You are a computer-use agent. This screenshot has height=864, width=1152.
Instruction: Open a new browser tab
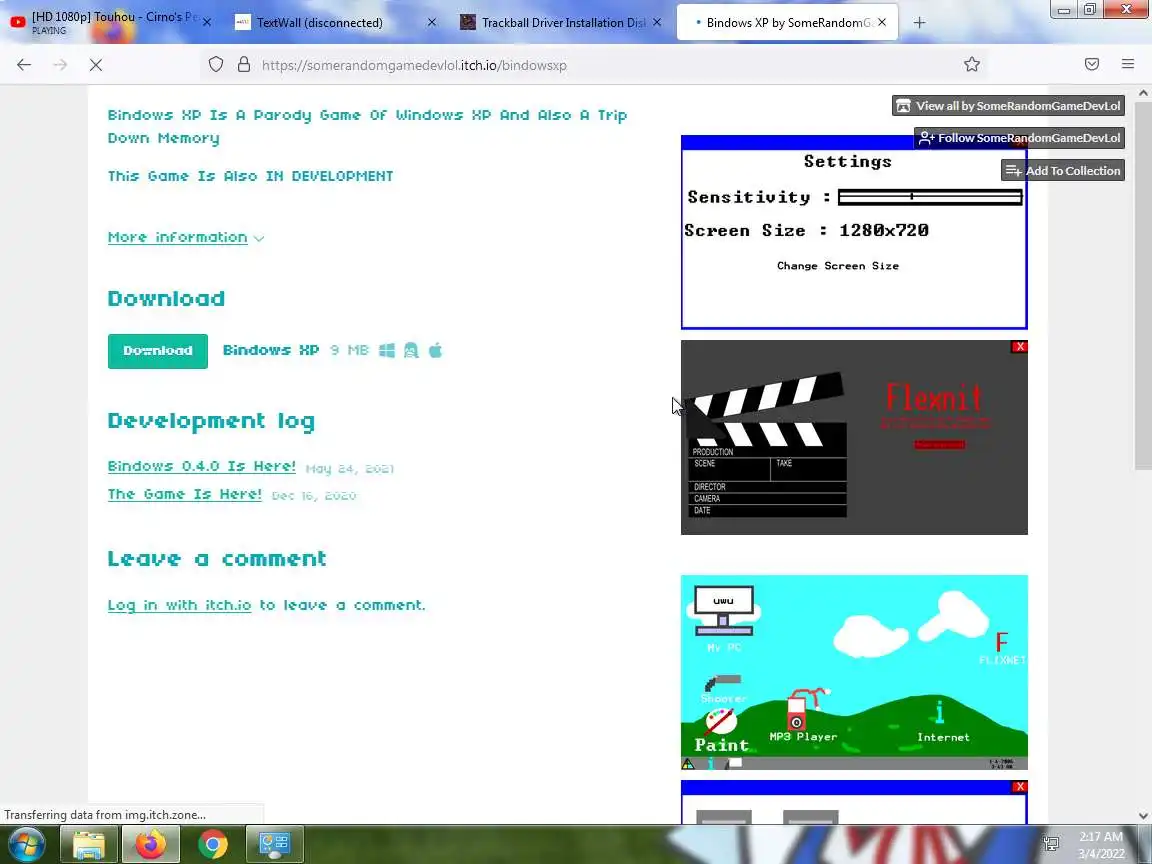[919, 23]
